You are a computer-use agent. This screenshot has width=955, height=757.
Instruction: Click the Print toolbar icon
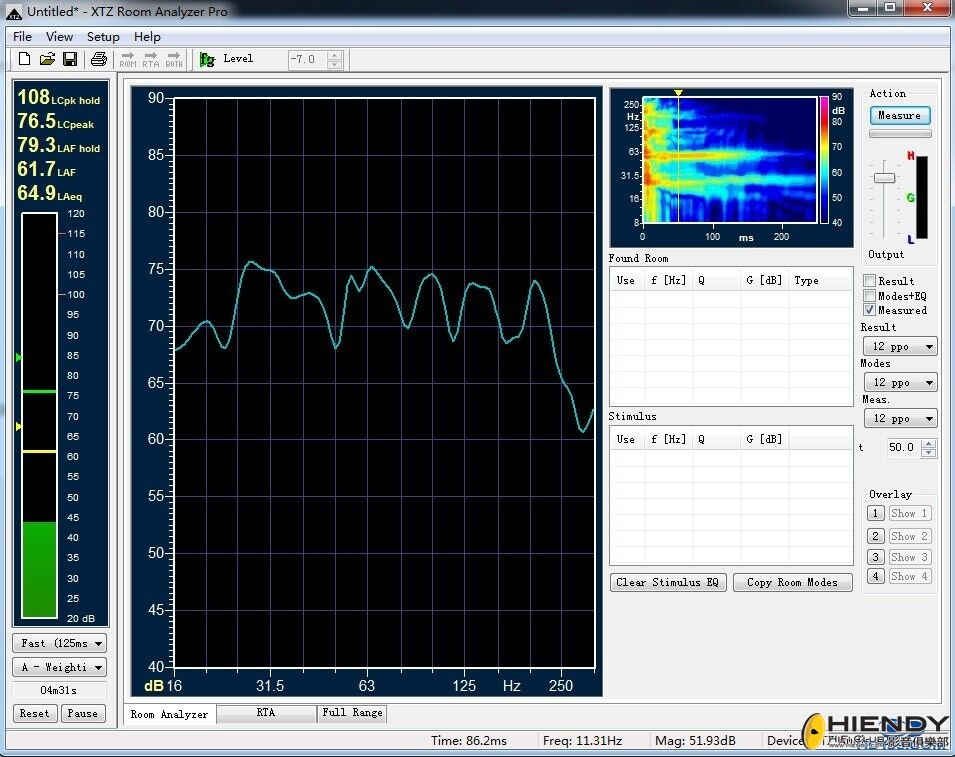point(99,59)
